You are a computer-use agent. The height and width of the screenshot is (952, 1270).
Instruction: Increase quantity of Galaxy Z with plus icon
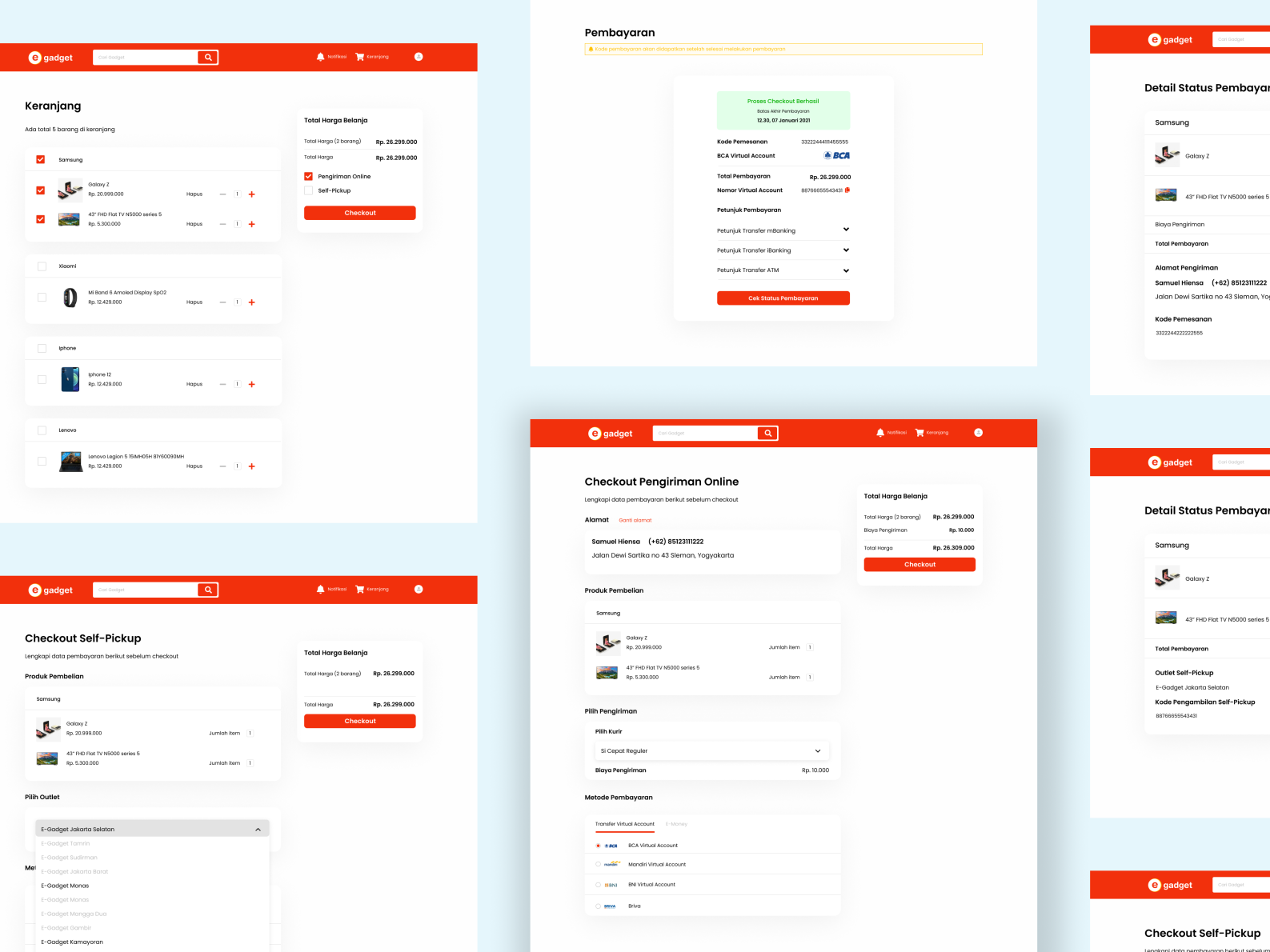click(x=252, y=194)
